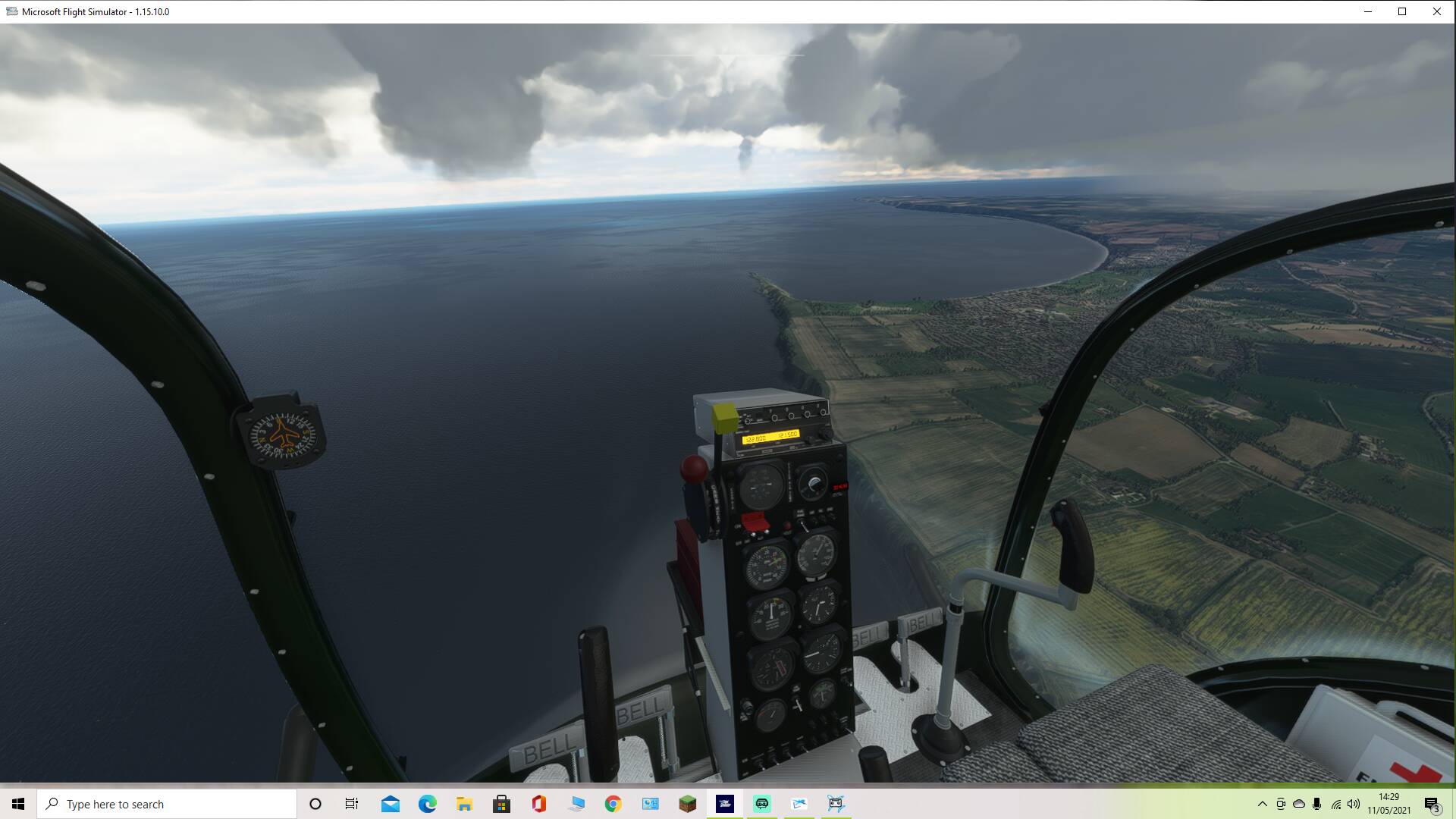1456x819 pixels.
Task: Expand the hidden system tray icons chevron
Action: click(1262, 804)
